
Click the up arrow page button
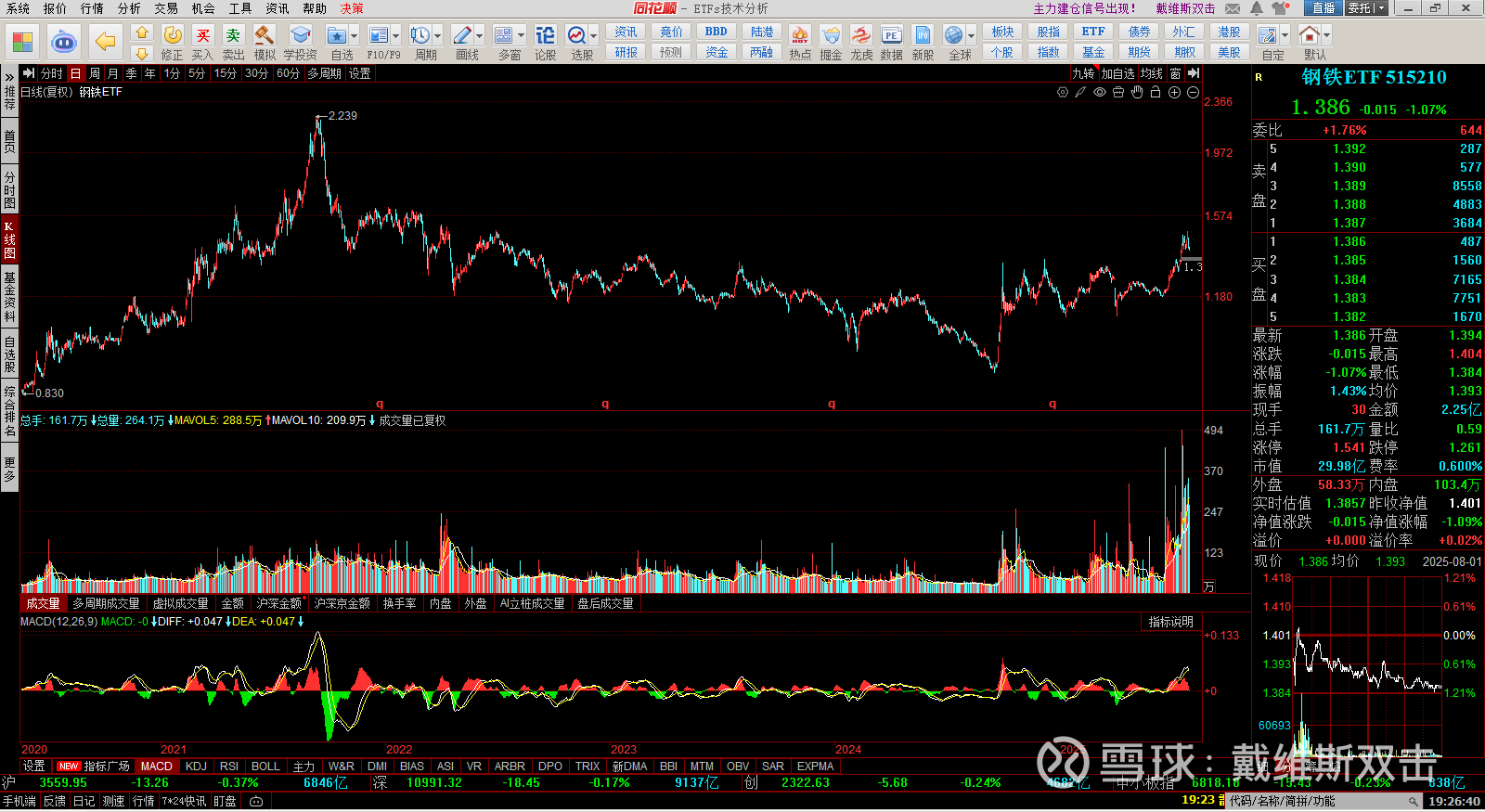click(141, 32)
